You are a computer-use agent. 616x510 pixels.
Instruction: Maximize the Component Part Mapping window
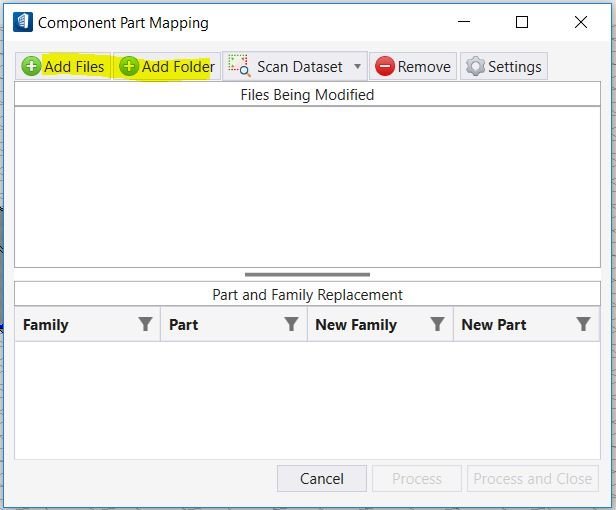click(x=522, y=22)
